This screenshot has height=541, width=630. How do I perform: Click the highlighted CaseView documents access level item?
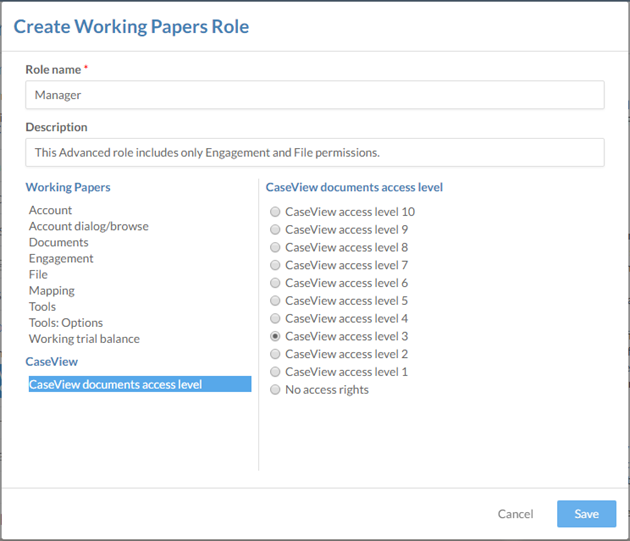click(138, 384)
